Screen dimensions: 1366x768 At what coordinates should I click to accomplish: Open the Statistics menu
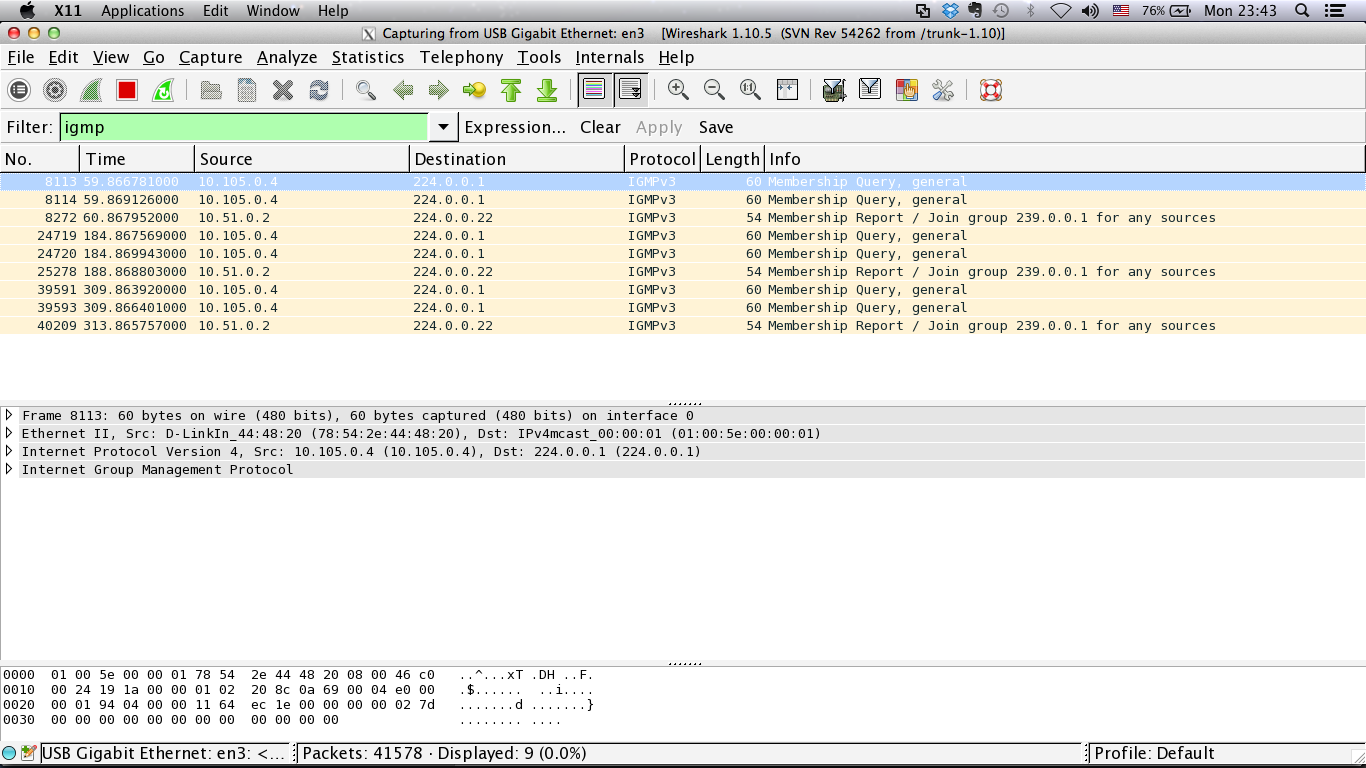point(367,57)
